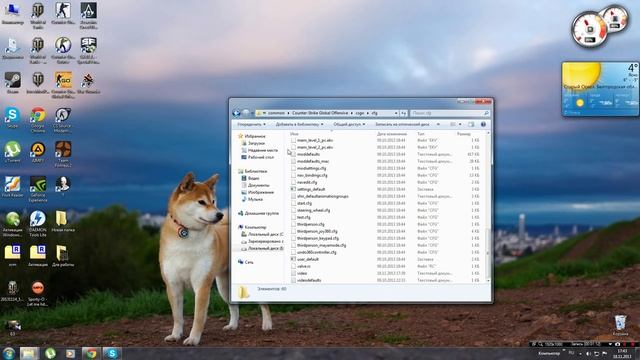
Task: Select the Корзина recycle bin icon
Action: [620, 324]
